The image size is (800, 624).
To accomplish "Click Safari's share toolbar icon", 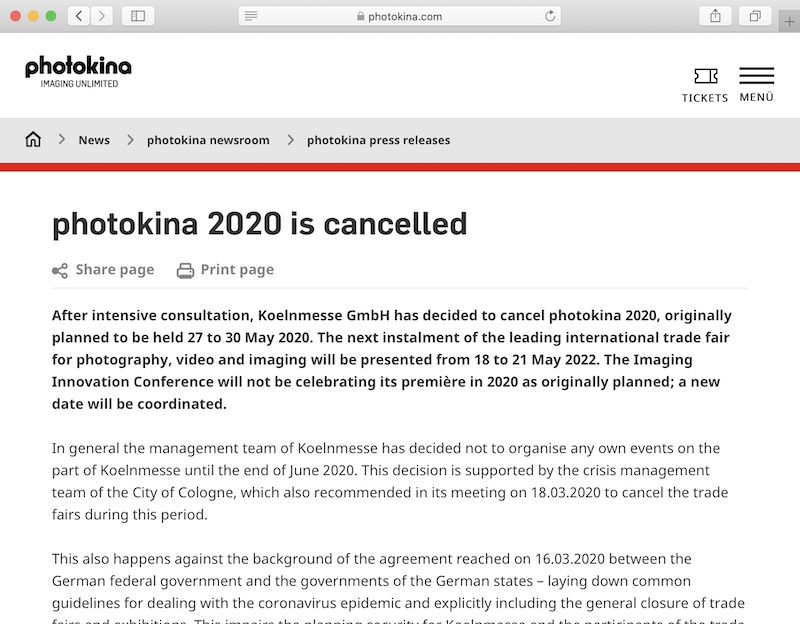I will (x=715, y=16).
